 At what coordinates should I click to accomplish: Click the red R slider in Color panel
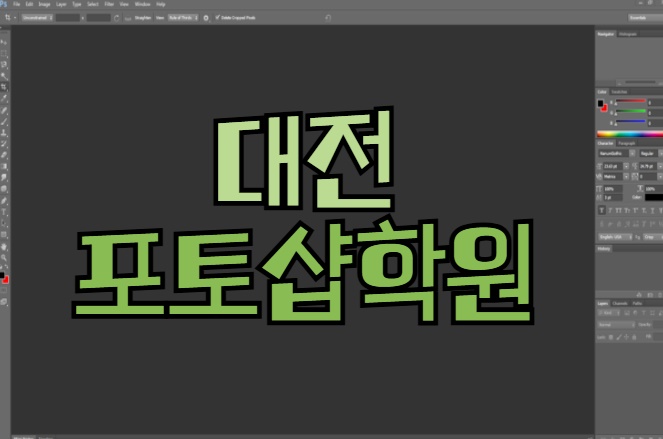pyautogui.click(x=630, y=102)
